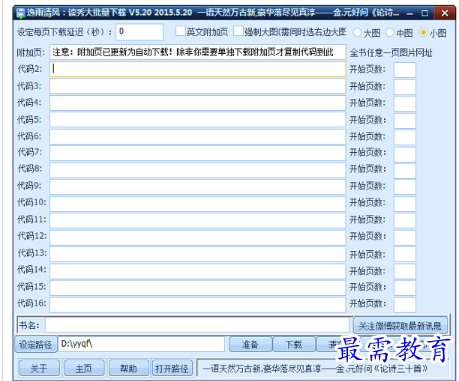Click the 开始页数 box for 代码15

coord(405,288)
